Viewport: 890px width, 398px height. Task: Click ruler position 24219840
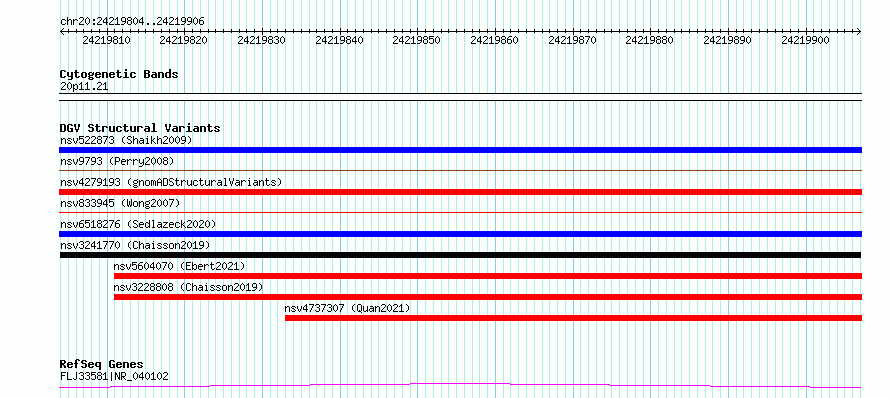[339, 40]
